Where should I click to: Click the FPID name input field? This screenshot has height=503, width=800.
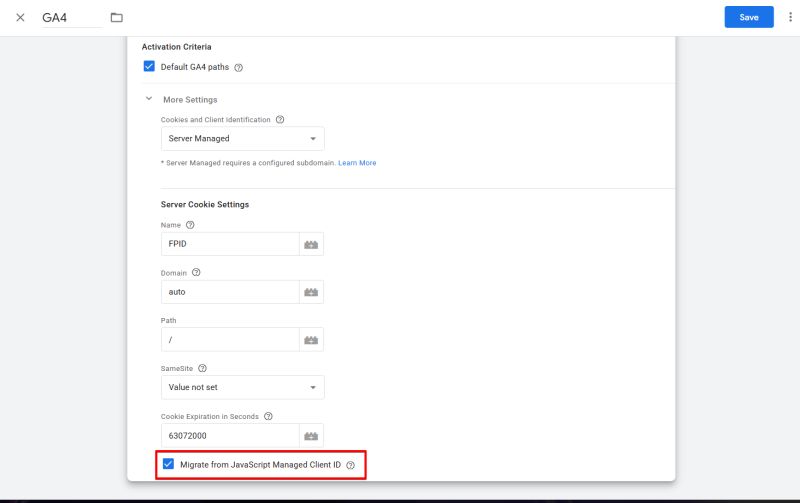230,244
